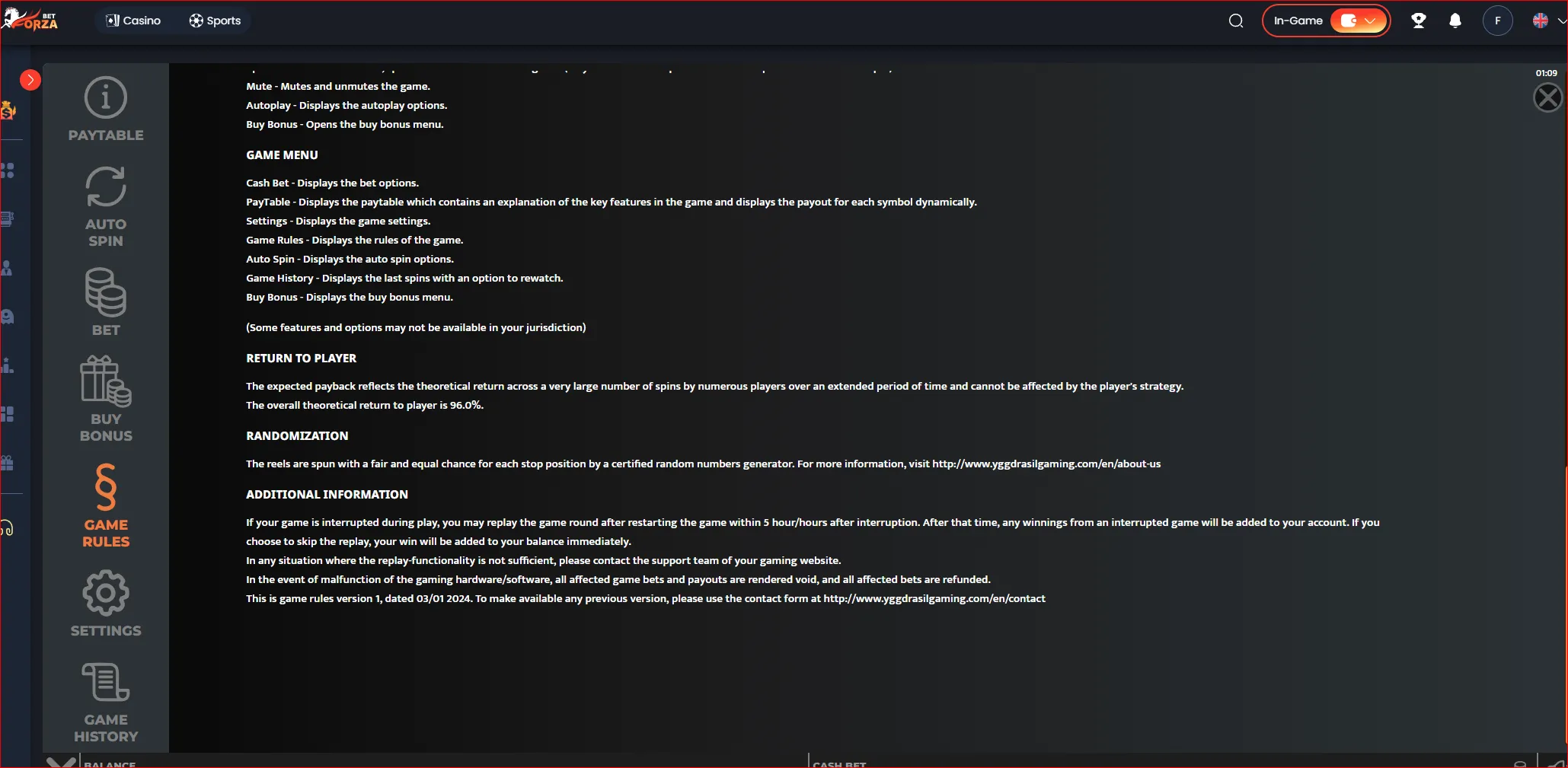Click the trophy icon in header
This screenshot has height=768, width=1568.
[1418, 21]
